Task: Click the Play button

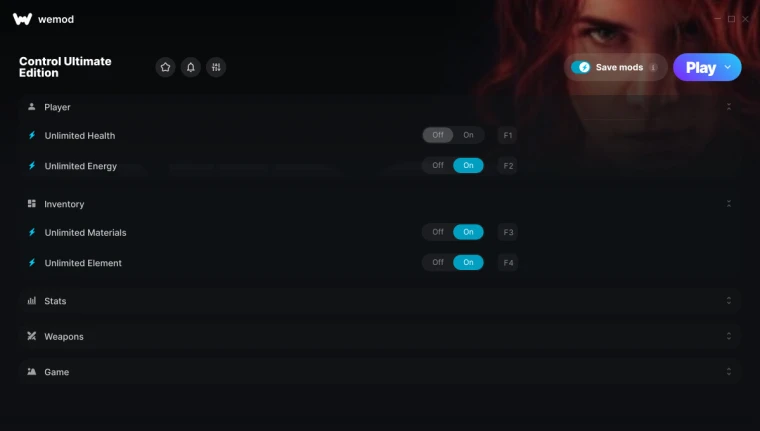Action: coord(701,67)
